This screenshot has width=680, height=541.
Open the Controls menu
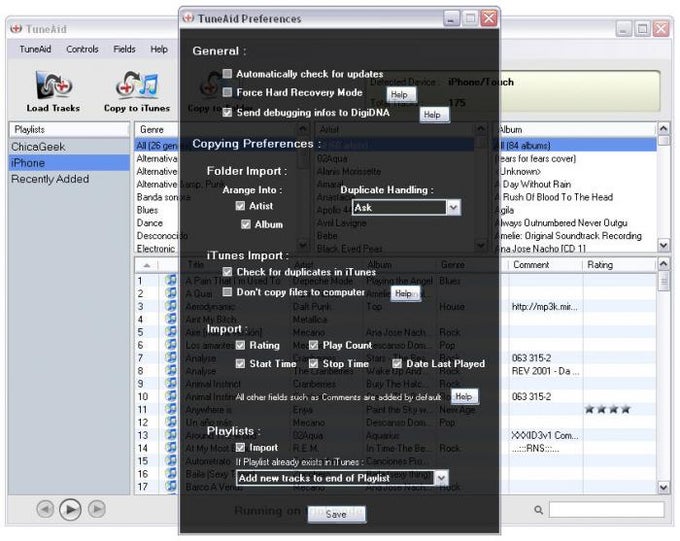point(82,49)
